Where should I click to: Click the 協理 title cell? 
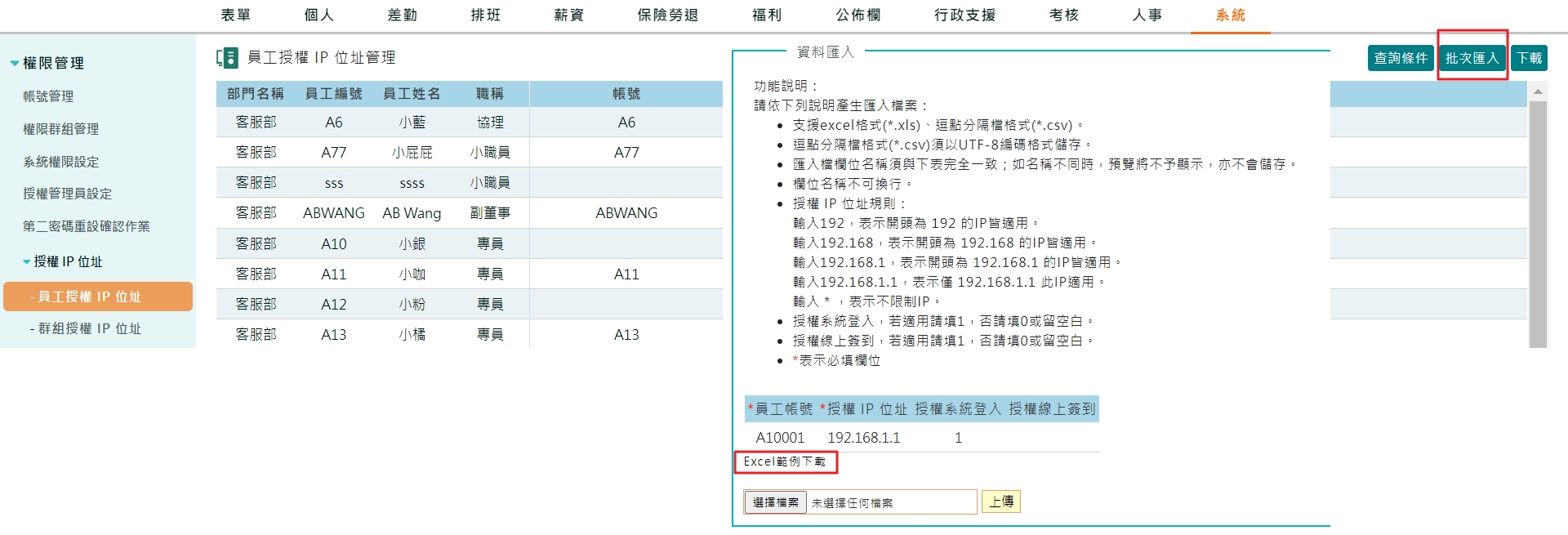pyautogui.click(x=490, y=123)
